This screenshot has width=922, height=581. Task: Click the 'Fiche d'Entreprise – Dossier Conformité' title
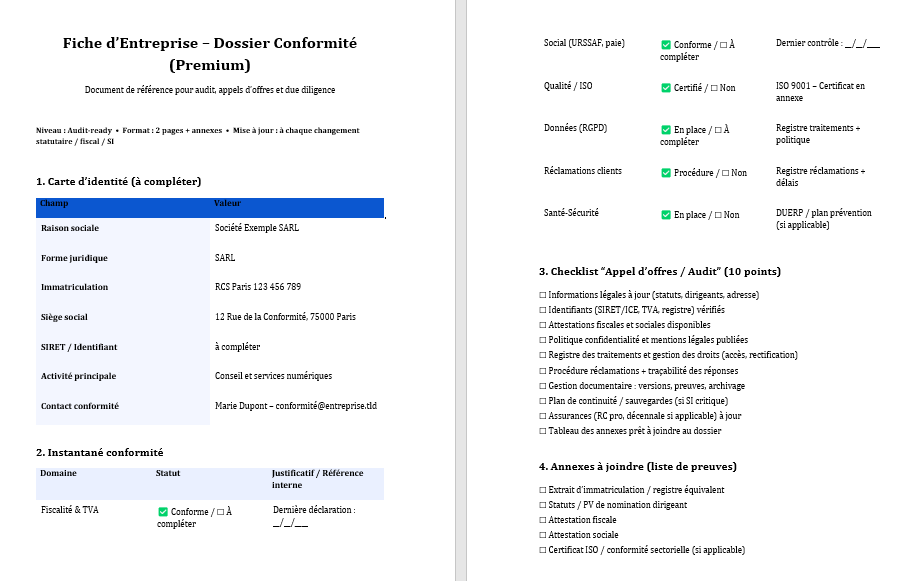(x=210, y=44)
